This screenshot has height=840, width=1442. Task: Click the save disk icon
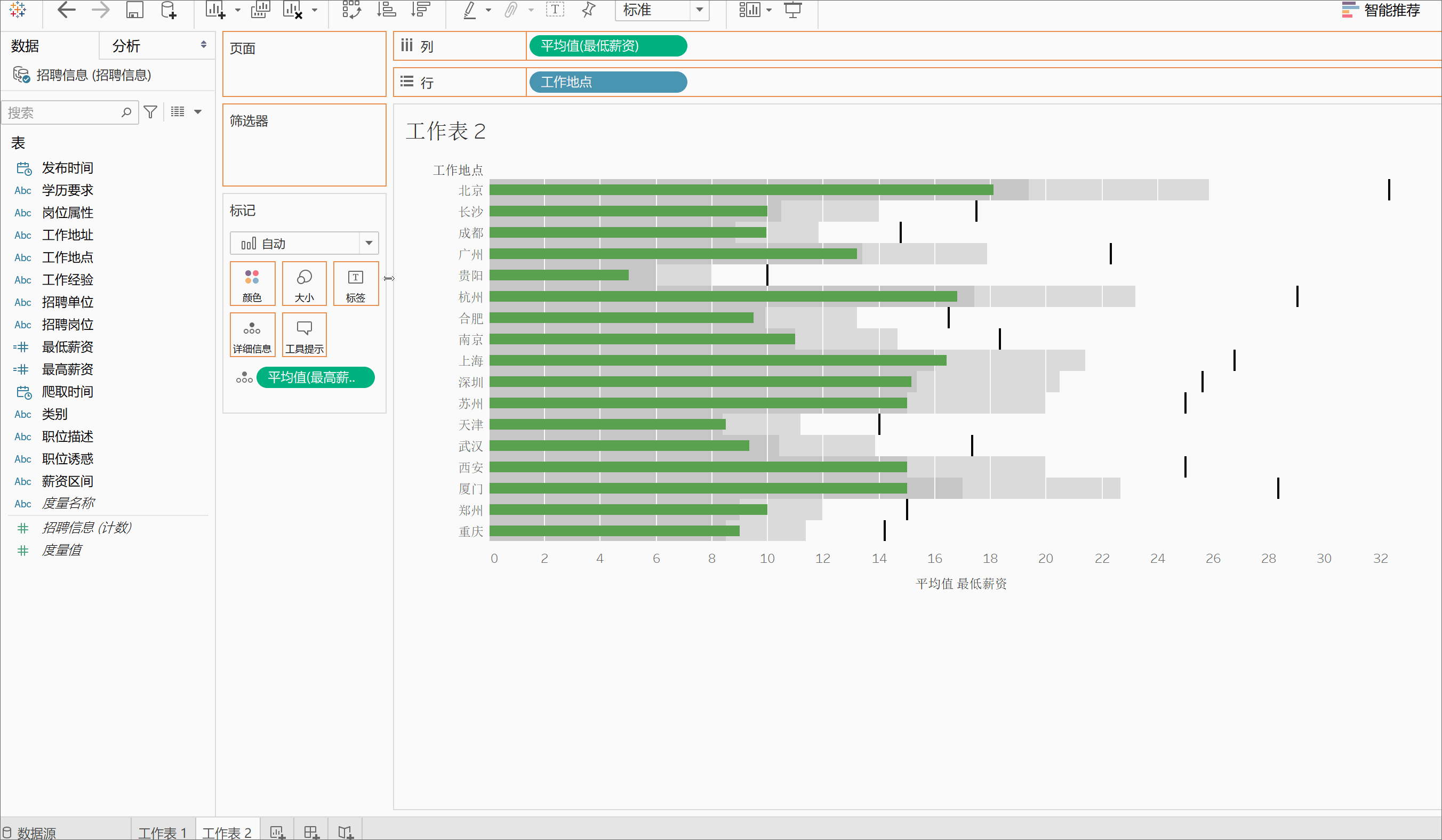tap(134, 10)
